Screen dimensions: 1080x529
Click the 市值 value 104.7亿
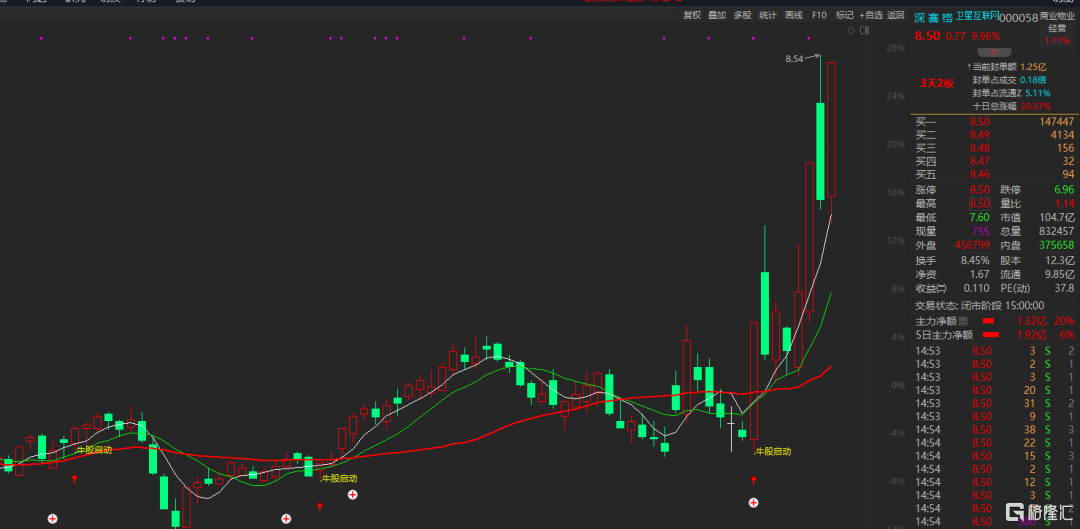tap(1059, 218)
